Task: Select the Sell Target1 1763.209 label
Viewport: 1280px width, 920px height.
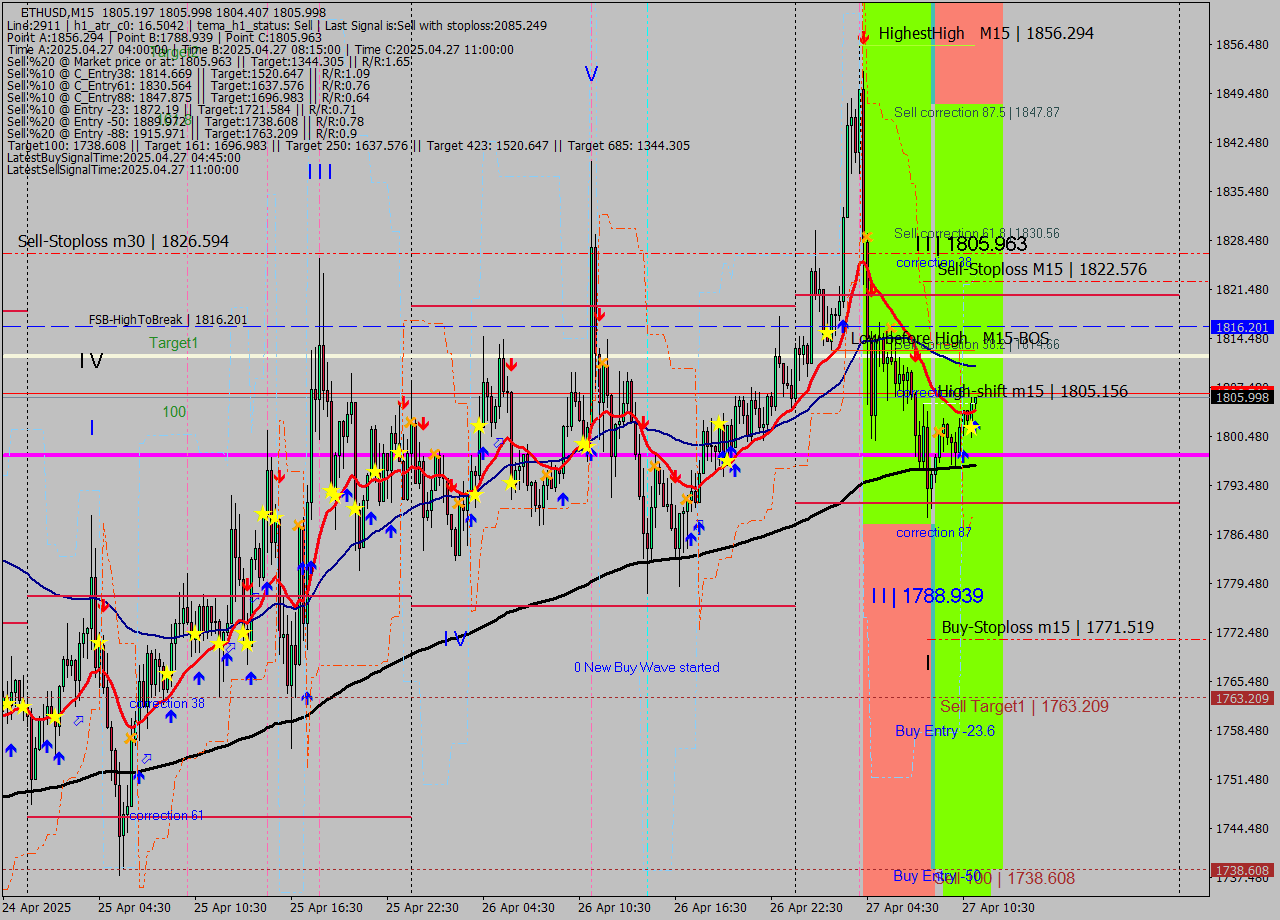Action: [1024, 706]
